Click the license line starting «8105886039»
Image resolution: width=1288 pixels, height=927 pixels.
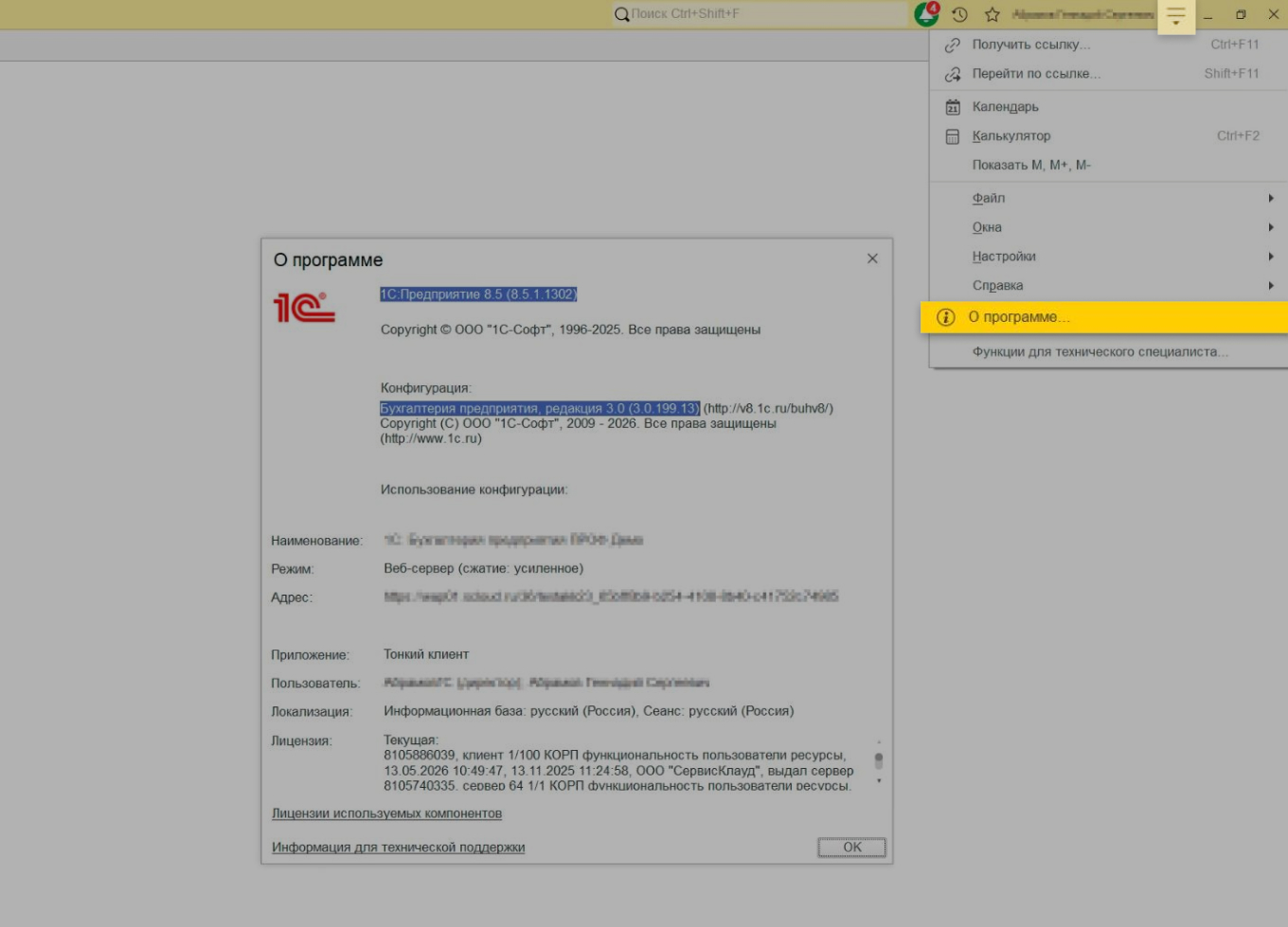(615, 756)
